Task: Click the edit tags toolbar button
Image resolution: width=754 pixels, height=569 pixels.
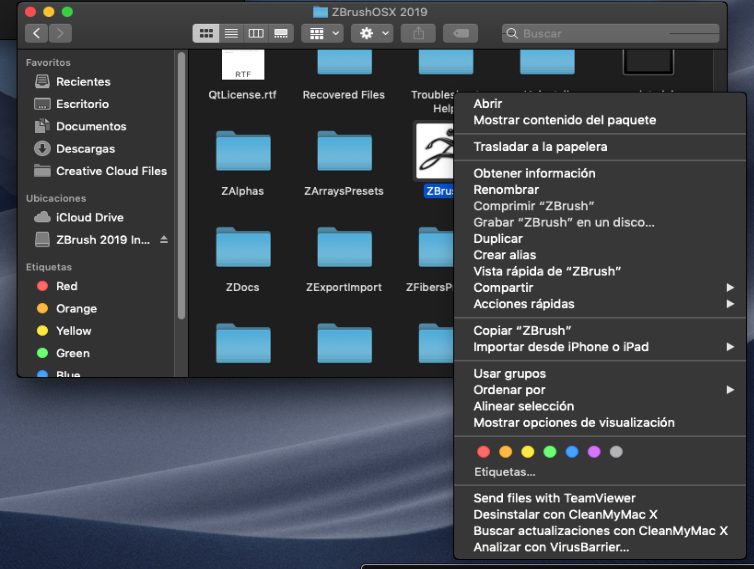Action: coord(461,33)
